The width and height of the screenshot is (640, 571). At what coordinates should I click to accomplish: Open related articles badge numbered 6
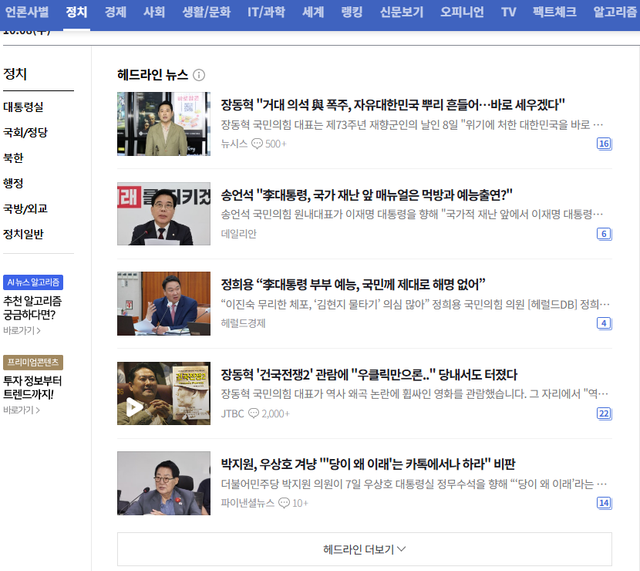[x=604, y=234]
